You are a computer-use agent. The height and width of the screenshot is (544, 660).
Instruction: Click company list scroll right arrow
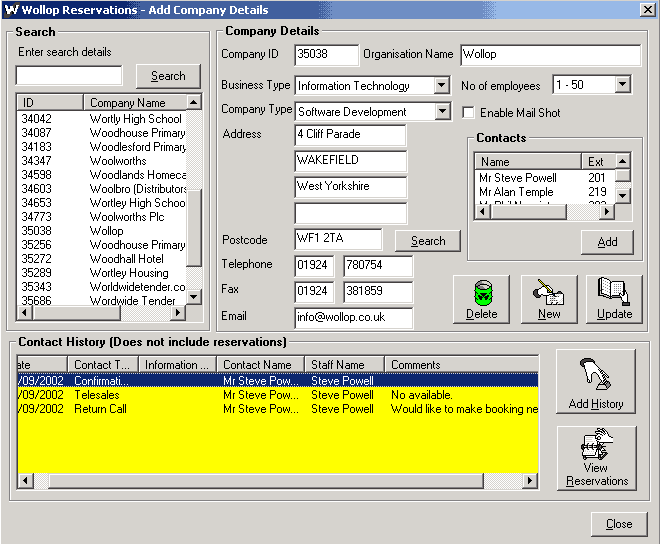pos(178,312)
